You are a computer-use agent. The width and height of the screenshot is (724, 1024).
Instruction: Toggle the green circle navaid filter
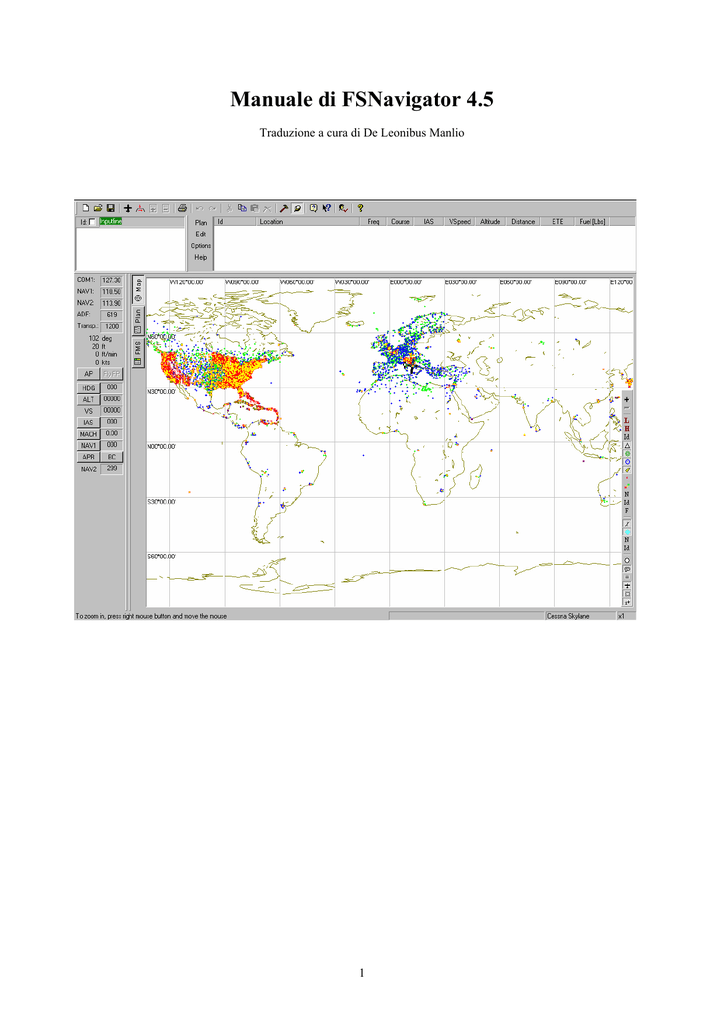point(627,453)
